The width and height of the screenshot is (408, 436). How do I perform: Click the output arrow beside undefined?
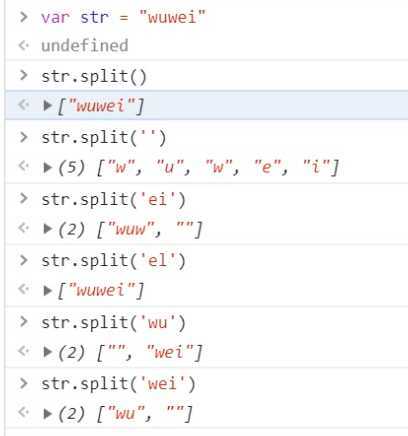coord(24,45)
